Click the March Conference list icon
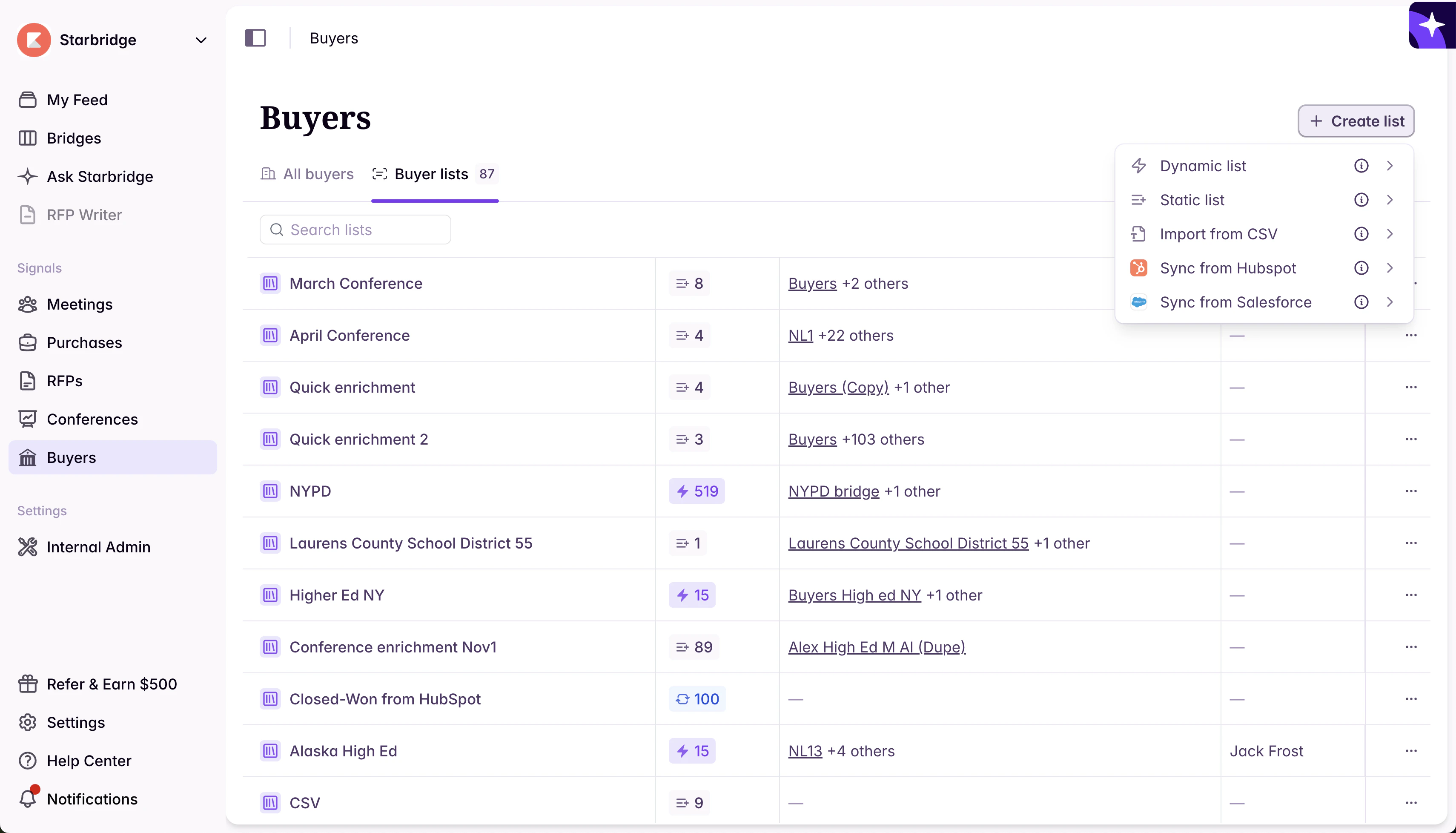 click(270, 284)
